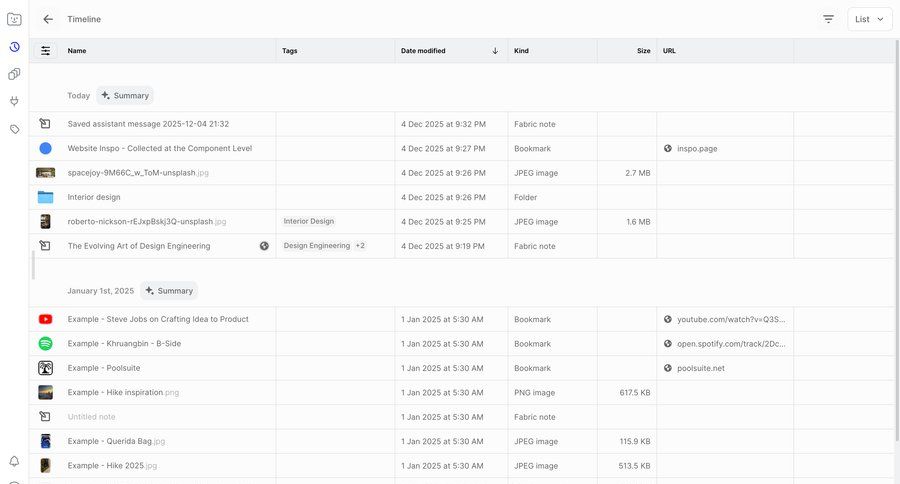This screenshot has width=900, height=484.
Task: Open the Interior design folder
Action: [94, 197]
